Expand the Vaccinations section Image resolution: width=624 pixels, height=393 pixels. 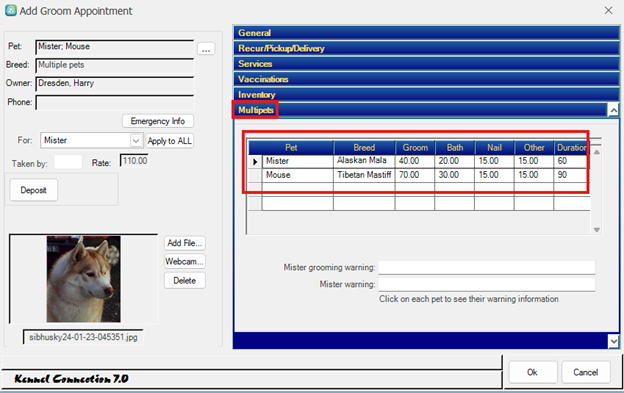click(x=426, y=79)
